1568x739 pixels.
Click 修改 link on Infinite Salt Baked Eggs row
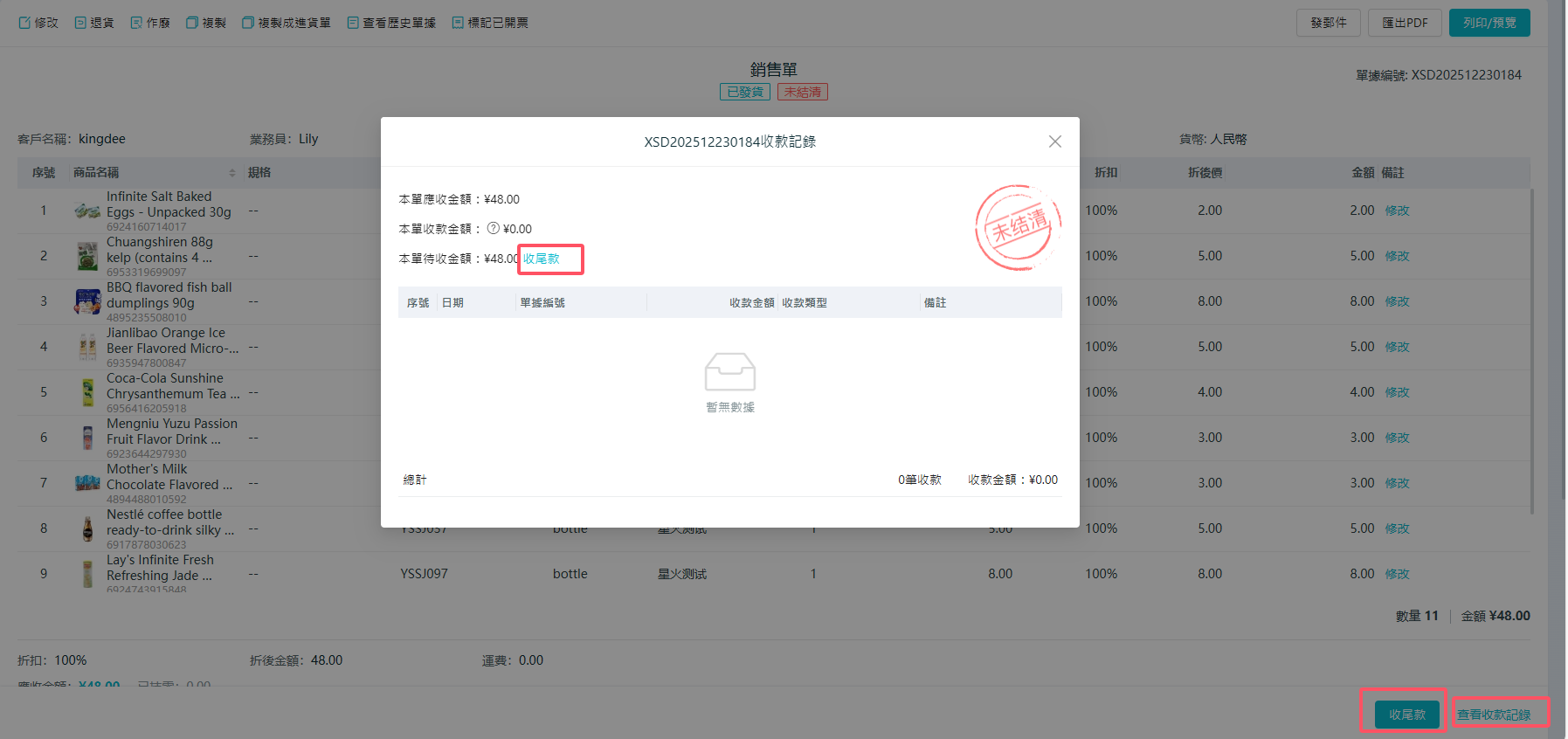[1397, 211]
